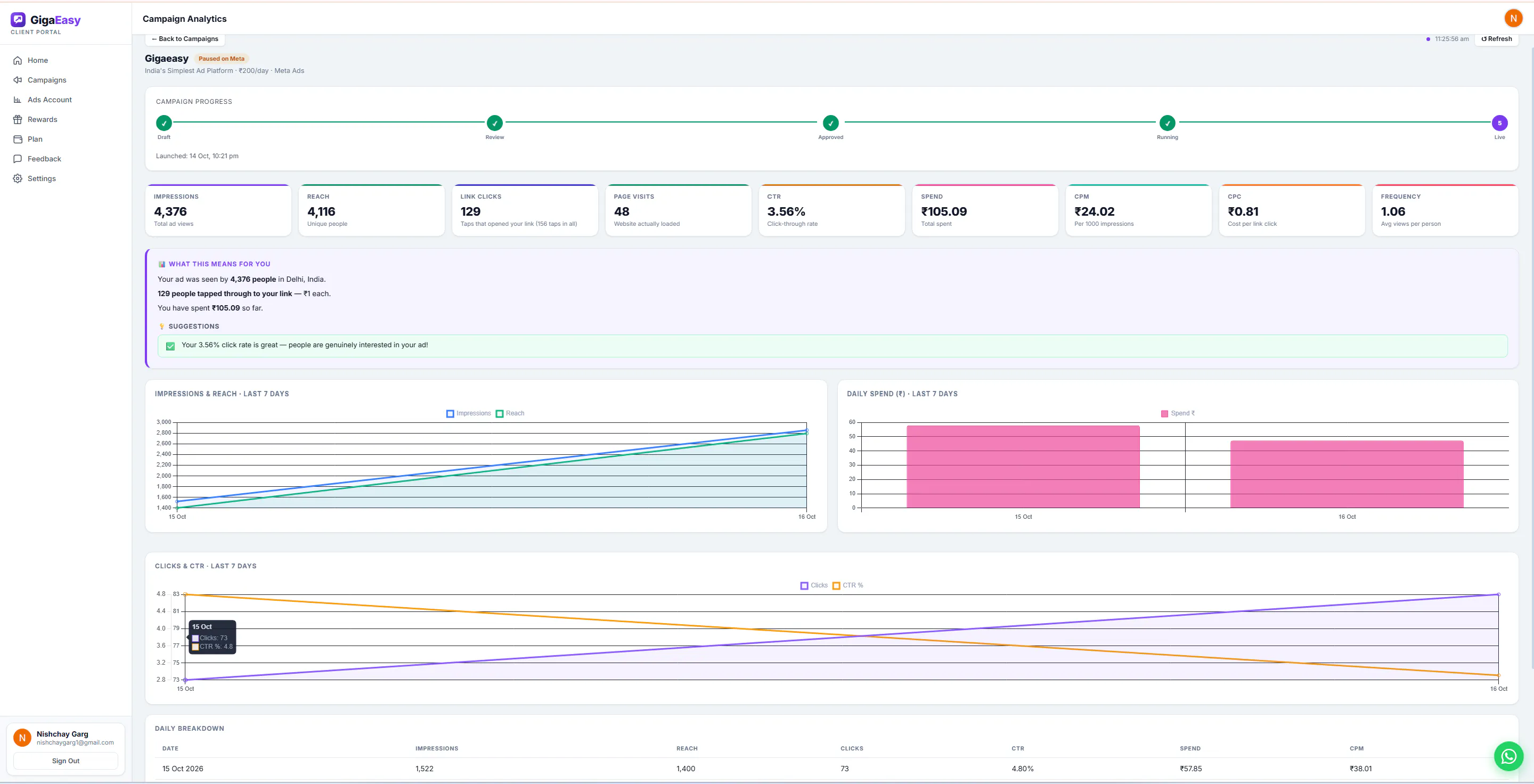Toggle the Spend ₹ legend series
Screen dimensions: 1534x784
click(x=1178, y=413)
